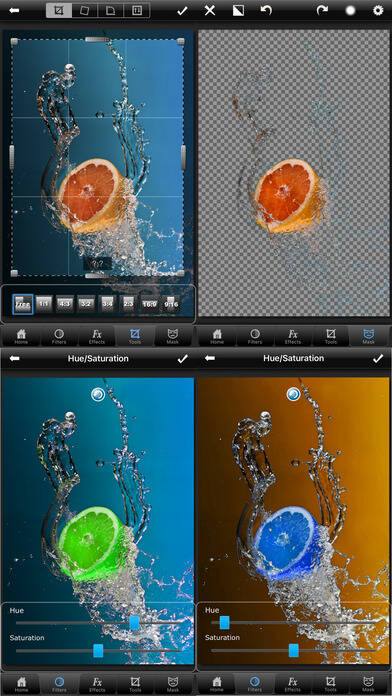Select the 16:9 crop aspect ratio
The height and width of the screenshot is (696, 392).
point(150,304)
